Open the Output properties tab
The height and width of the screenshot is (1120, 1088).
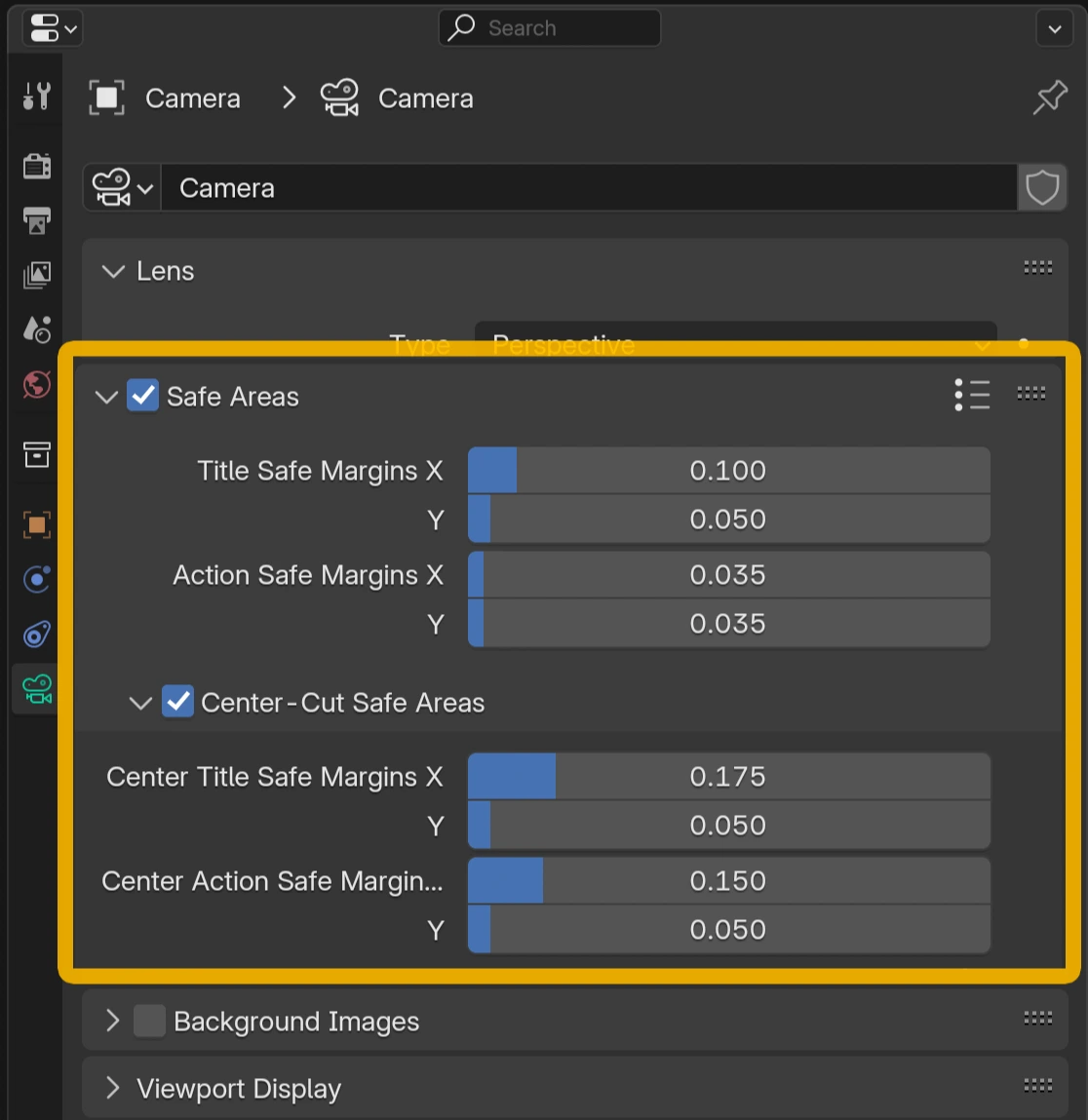37,221
